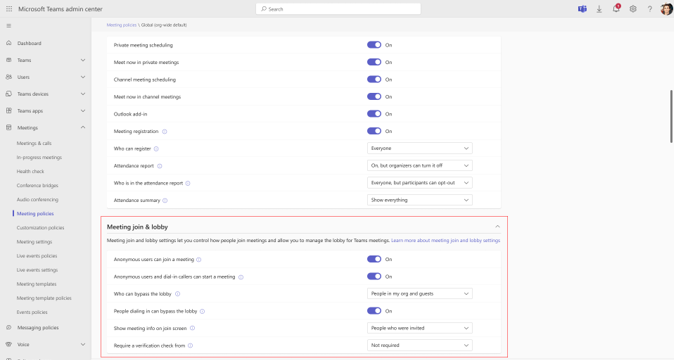The width and height of the screenshot is (674, 360).
Task: Disable the Outlook add-in toggle
Action: (x=374, y=114)
